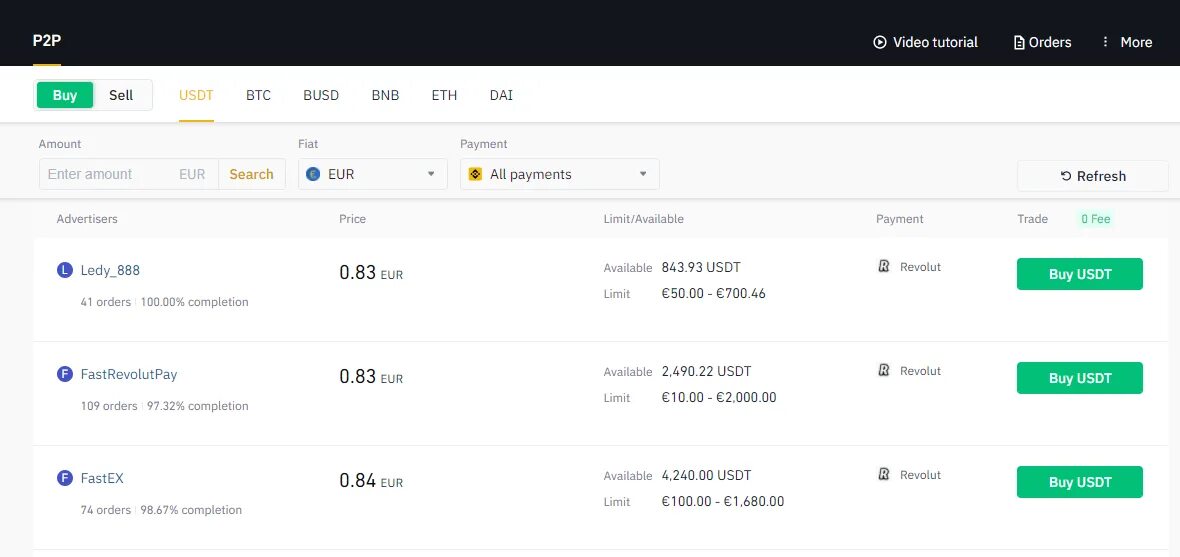1180x557 pixels.
Task: Click the €50.00 - €700.46 limit
Action: (x=713, y=294)
